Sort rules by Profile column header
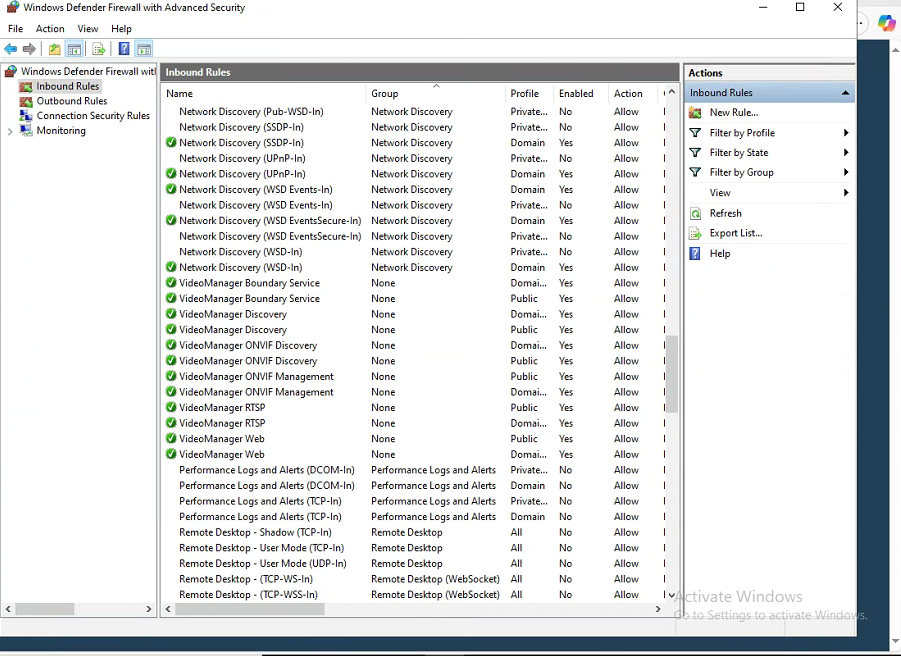Screen dimensions: 901x656 [x=529, y=94]
